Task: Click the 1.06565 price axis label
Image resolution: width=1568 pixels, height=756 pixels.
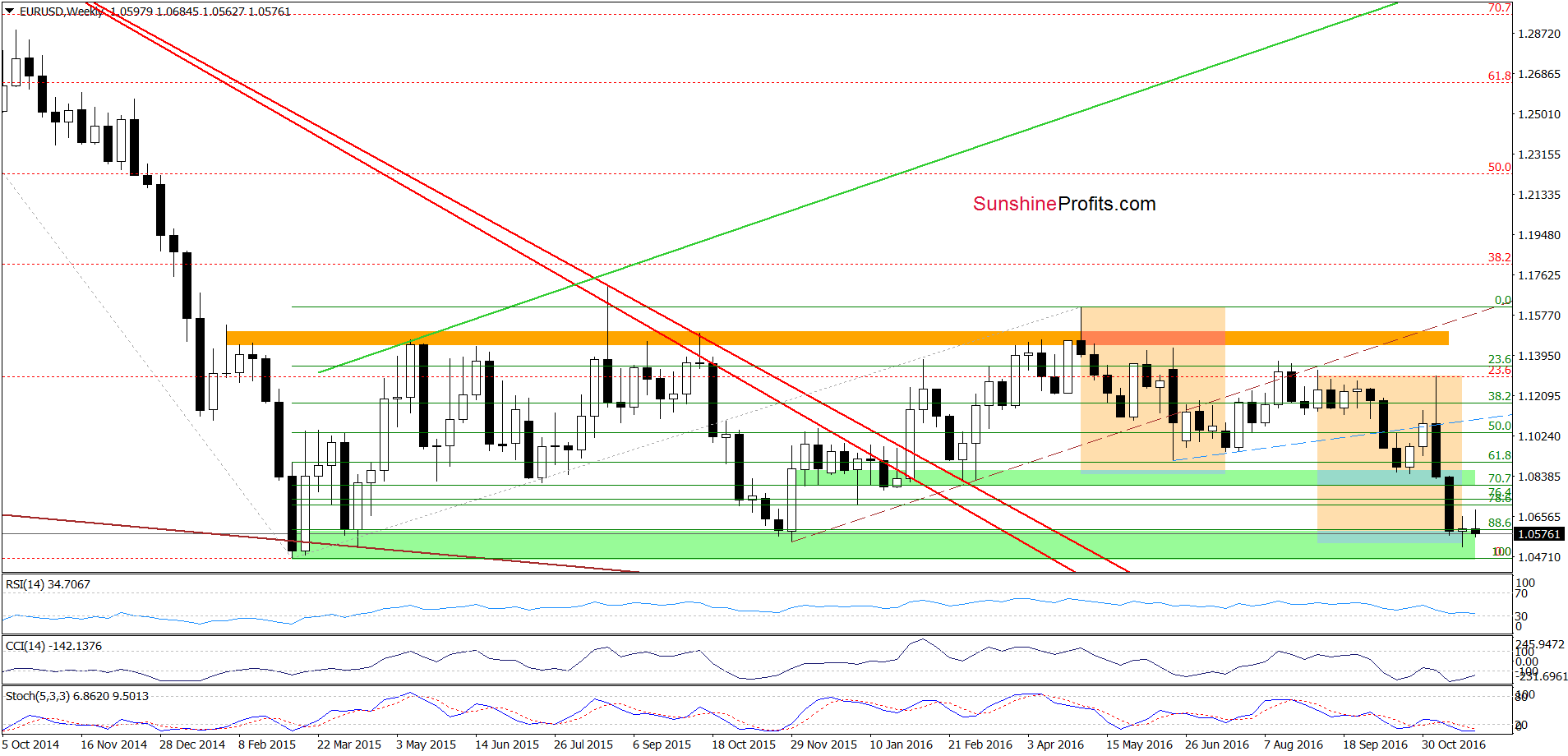Action: pos(1539,517)
